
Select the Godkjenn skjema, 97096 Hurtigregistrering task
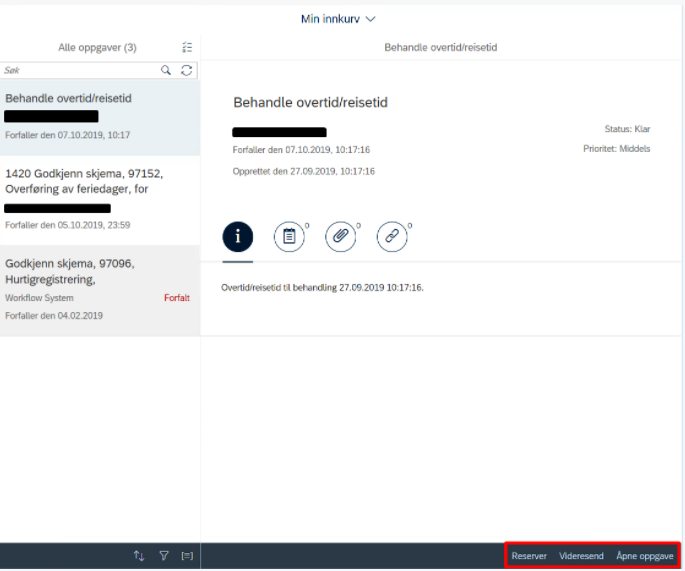click(100, 291)
